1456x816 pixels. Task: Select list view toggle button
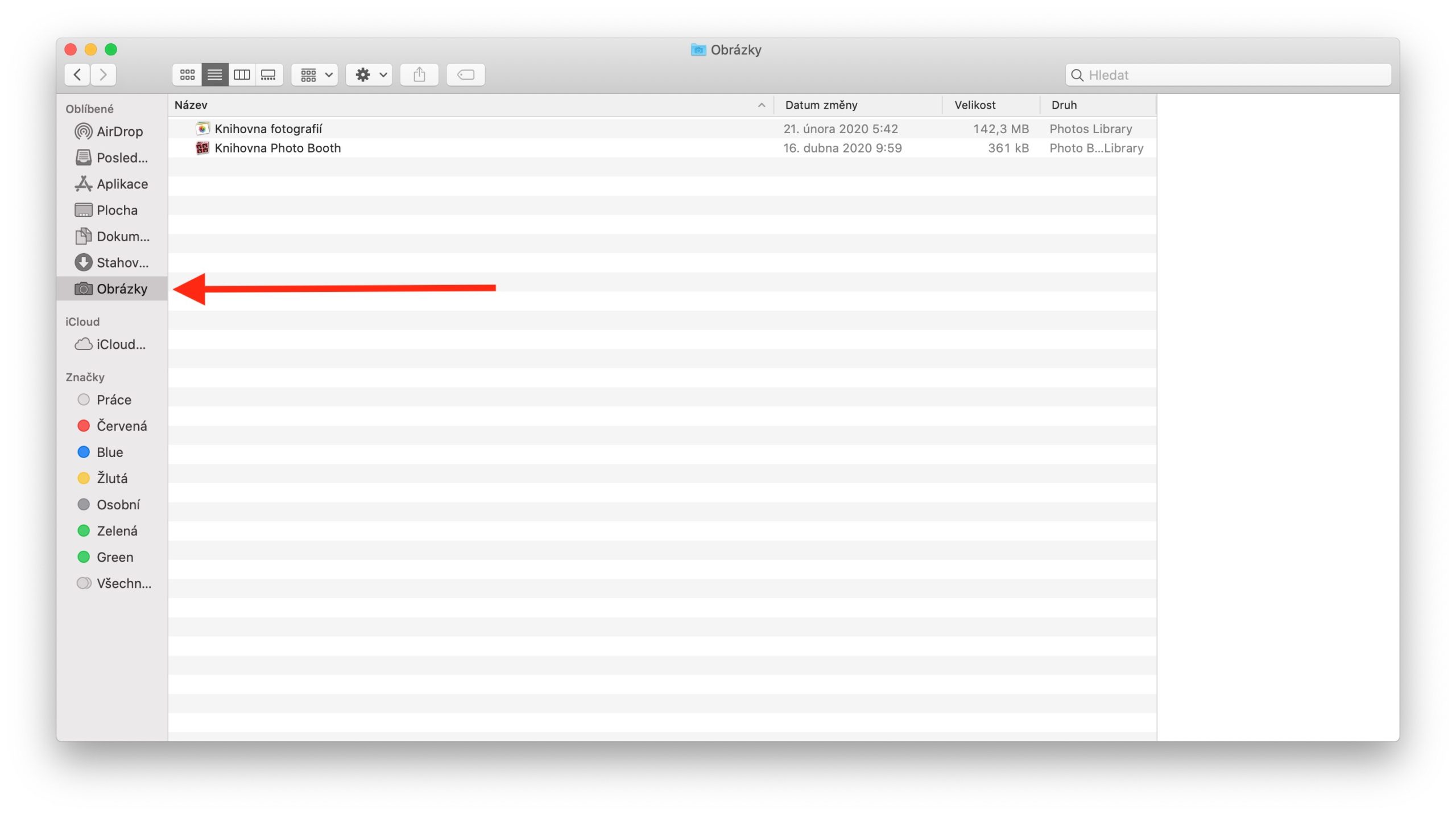tap(214, 75)
